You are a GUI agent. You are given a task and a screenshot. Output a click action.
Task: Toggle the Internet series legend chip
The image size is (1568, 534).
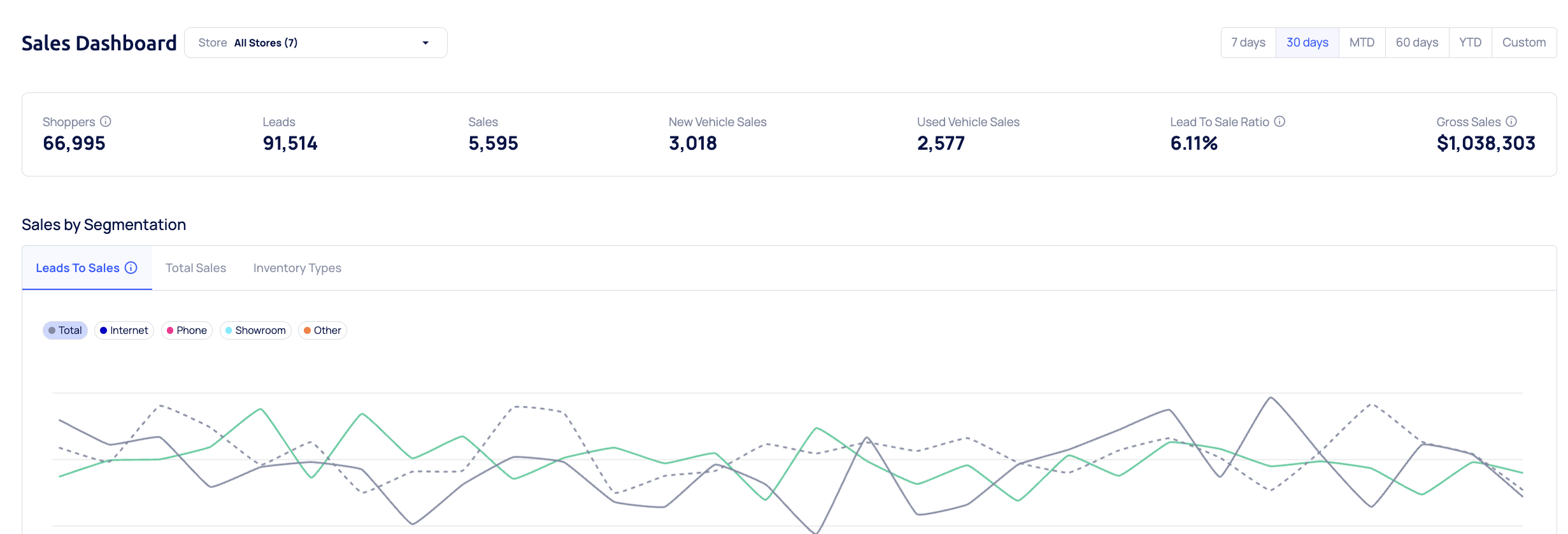click(124, 330)
